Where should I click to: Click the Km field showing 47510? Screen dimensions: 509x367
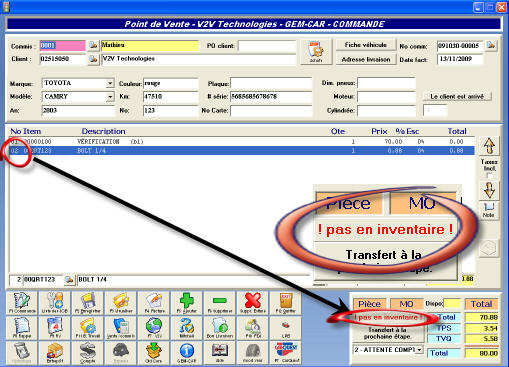click(170, 97)
